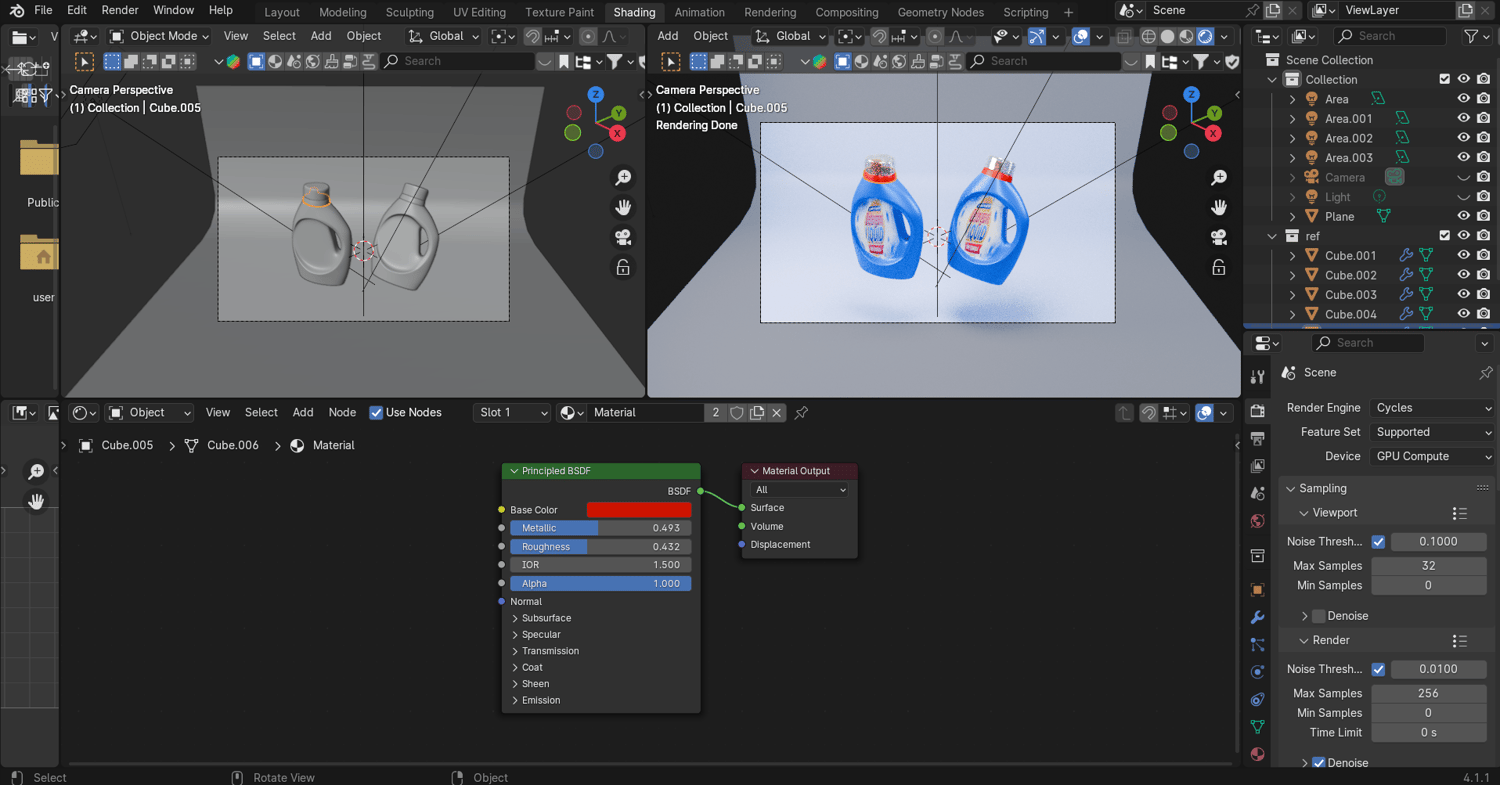The height and width of the screenshot is (785, 1500).
Task: Toggle the Use Nodes checkbox
Action: click(x=376, y=412)
